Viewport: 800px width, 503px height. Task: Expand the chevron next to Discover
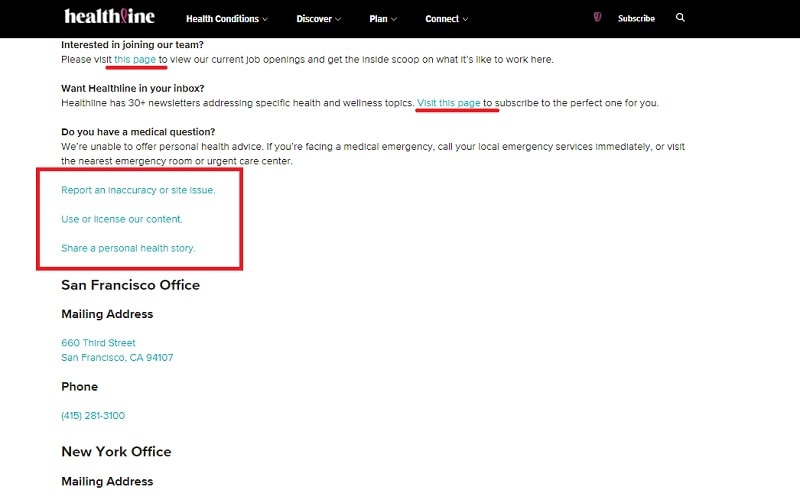pos(338,19)
